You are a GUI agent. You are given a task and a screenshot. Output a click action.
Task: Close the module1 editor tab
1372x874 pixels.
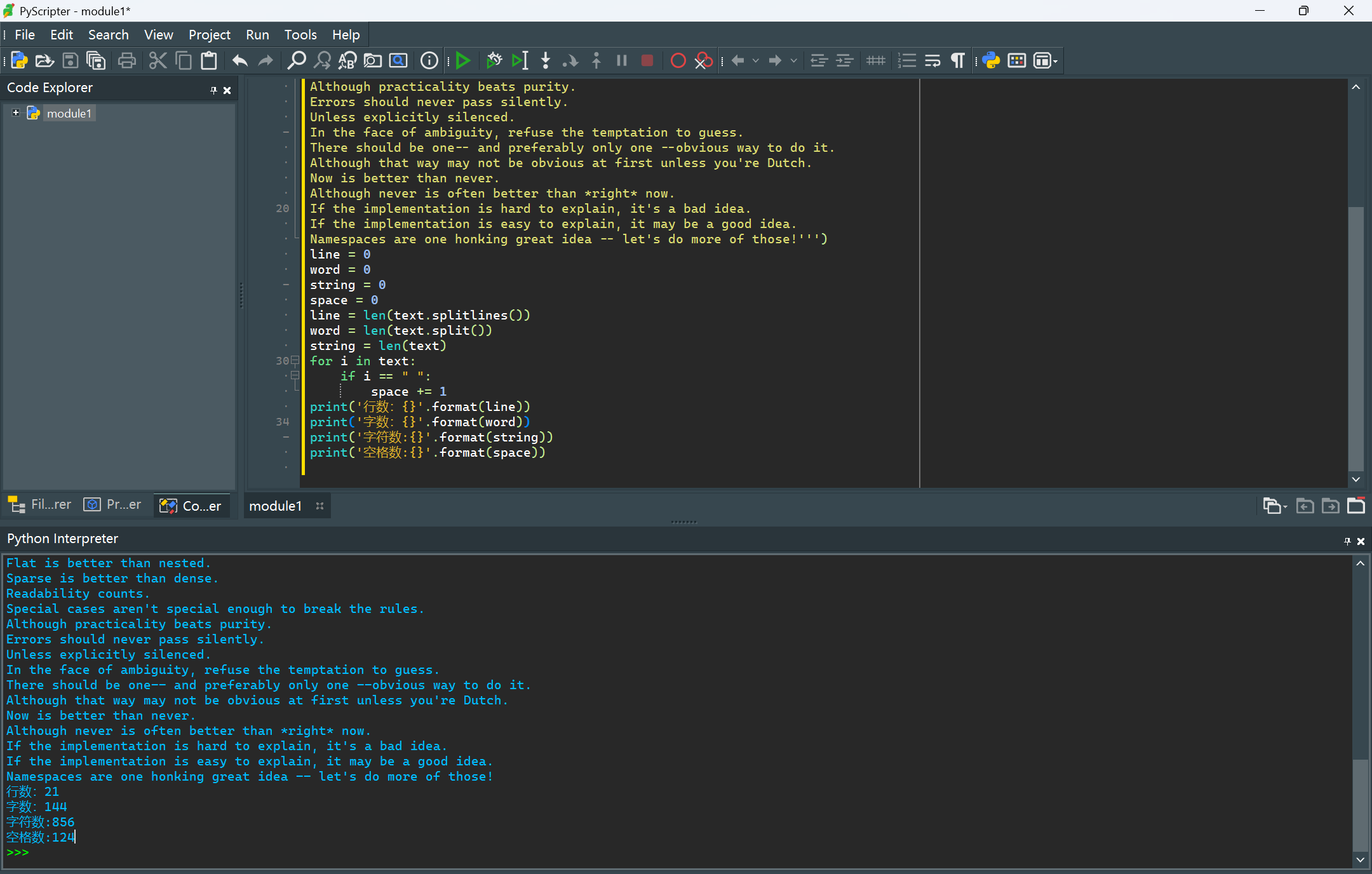(319, 506)
